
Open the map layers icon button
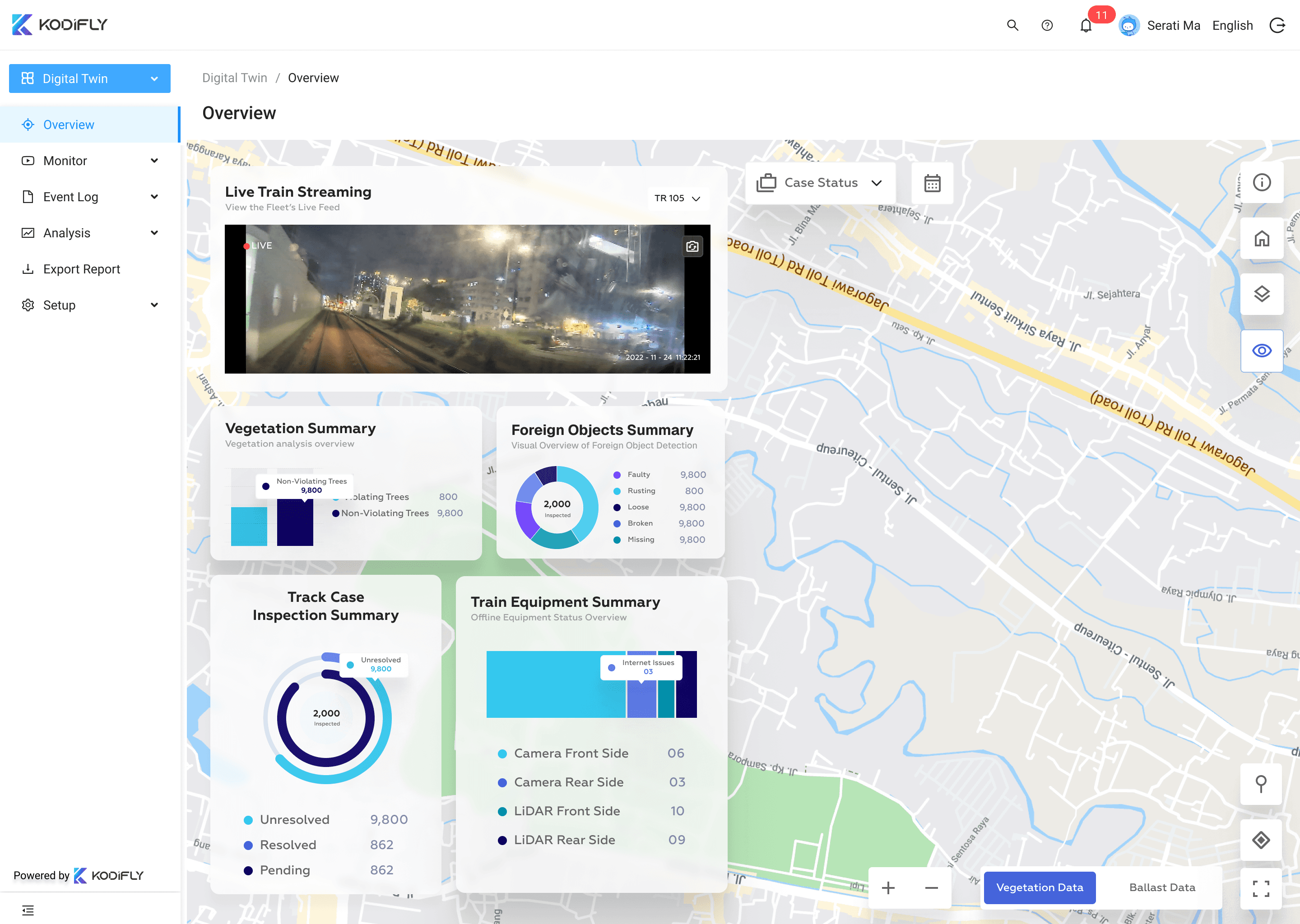coord(1262,294)
